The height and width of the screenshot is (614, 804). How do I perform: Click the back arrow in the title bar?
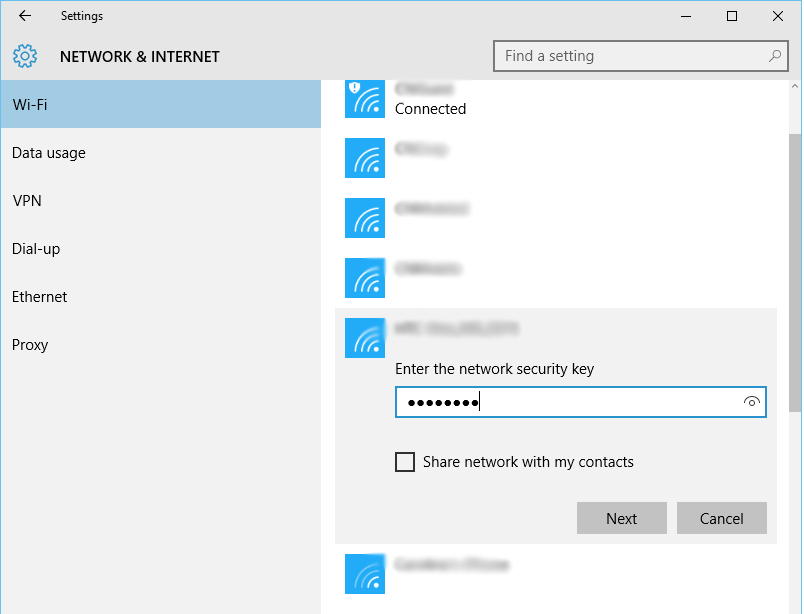tap(23, 16)
